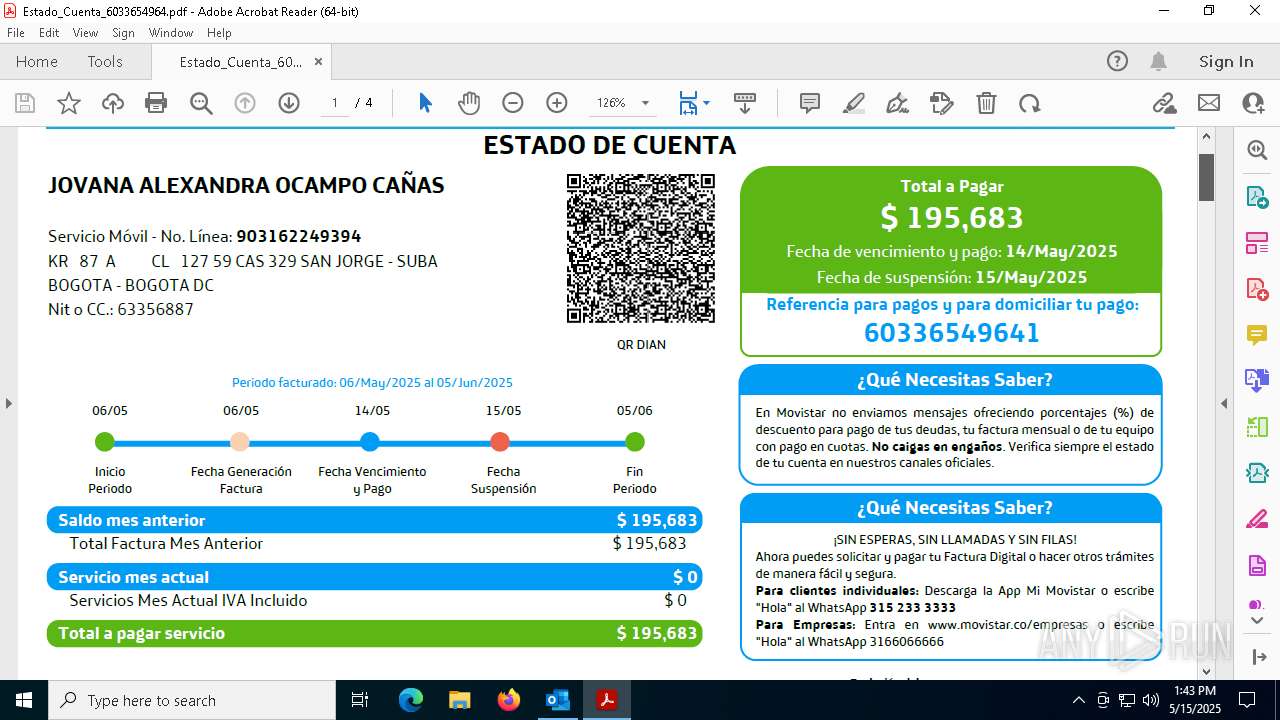
Task: Expand the left navigation pane arrow
Action: click(x=8, y=403)
